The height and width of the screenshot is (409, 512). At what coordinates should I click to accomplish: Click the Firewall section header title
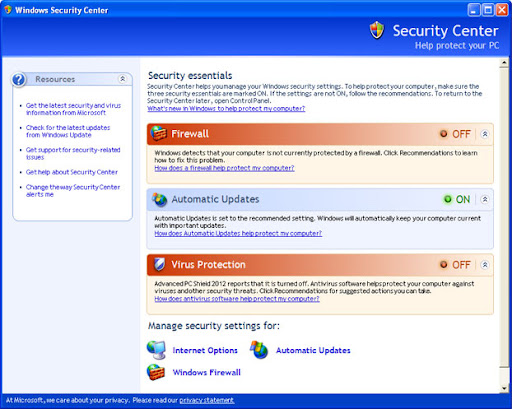(x=190, y=134)
